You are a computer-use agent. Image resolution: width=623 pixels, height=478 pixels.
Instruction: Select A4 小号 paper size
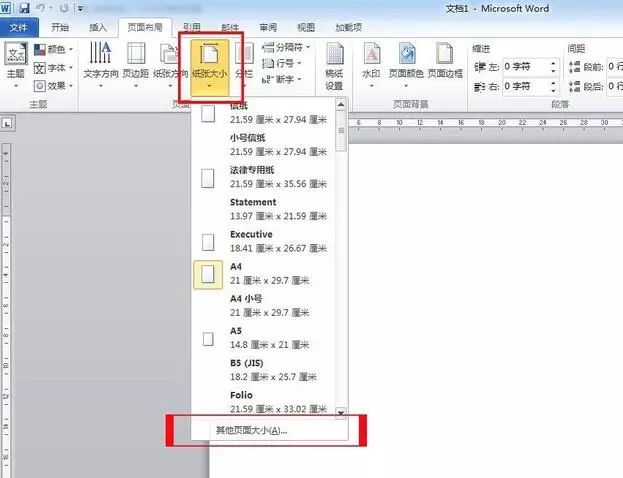pos(263,306)
